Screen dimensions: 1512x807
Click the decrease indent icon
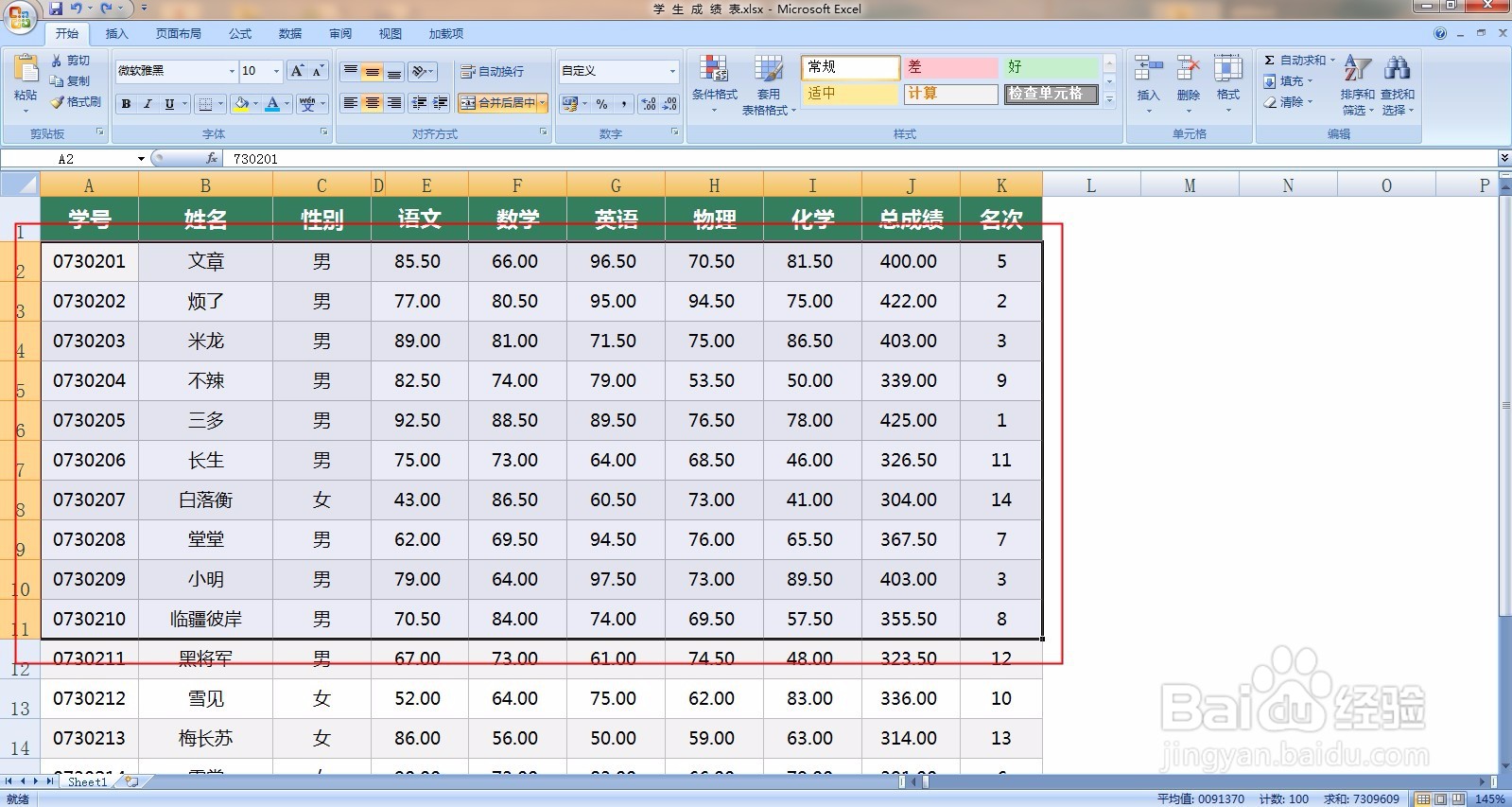point(419,102)
